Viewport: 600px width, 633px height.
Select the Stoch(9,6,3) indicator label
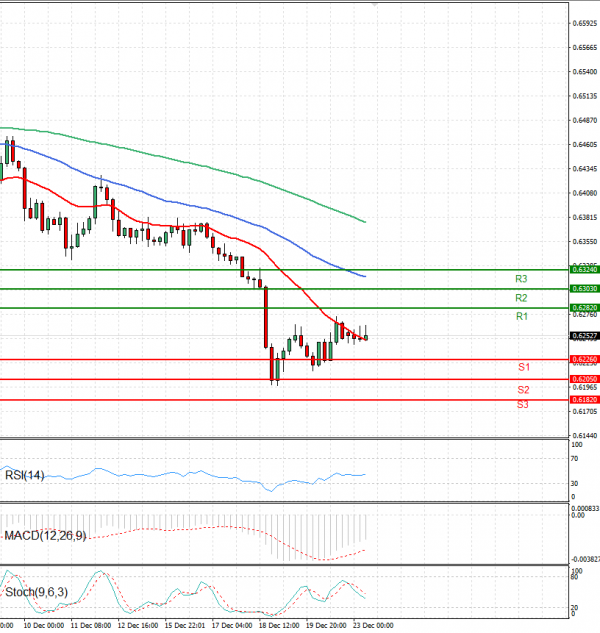(37, 593)
